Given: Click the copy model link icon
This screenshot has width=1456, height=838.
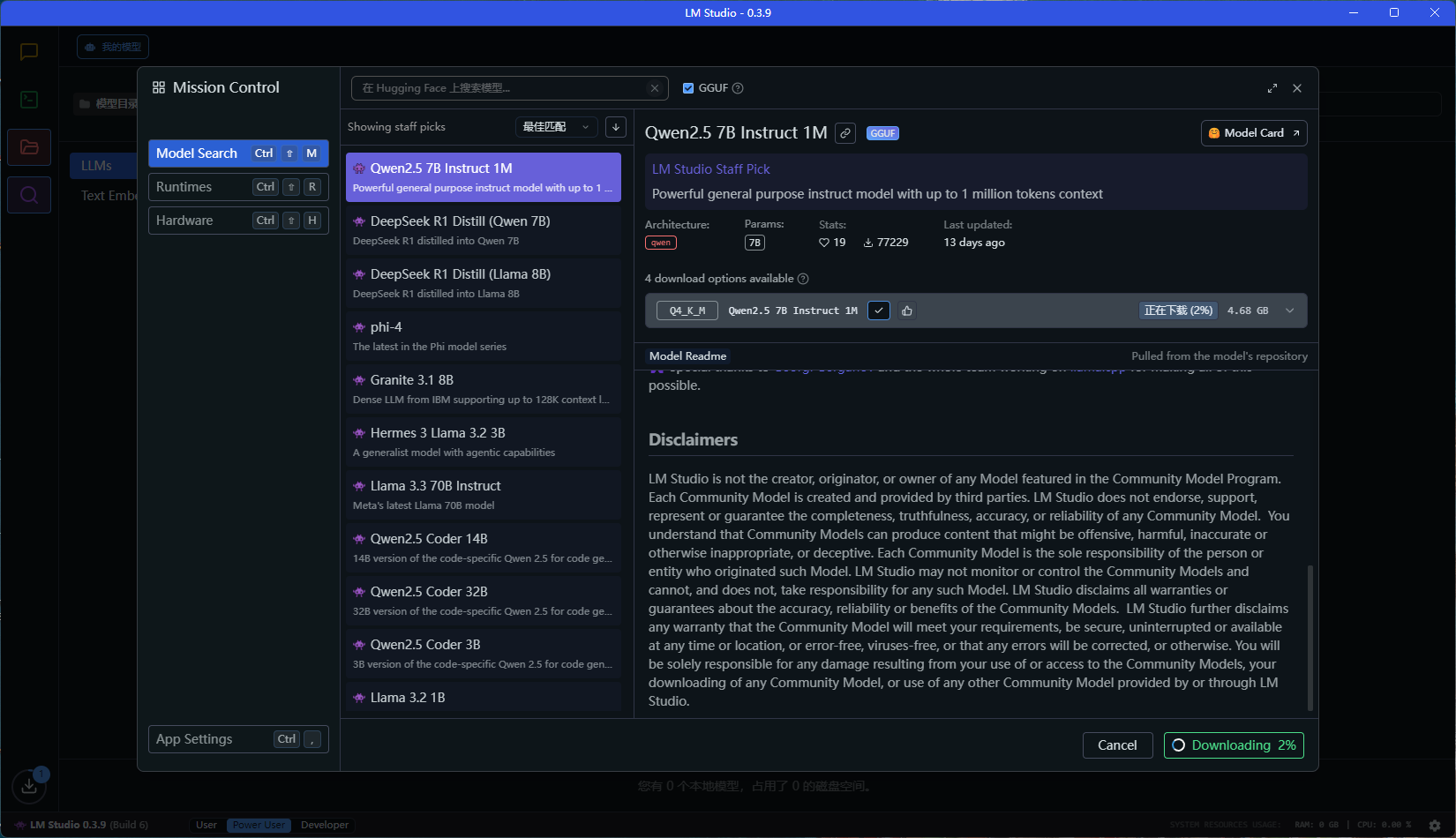Looking at the screenshot, I should point(845,133).
